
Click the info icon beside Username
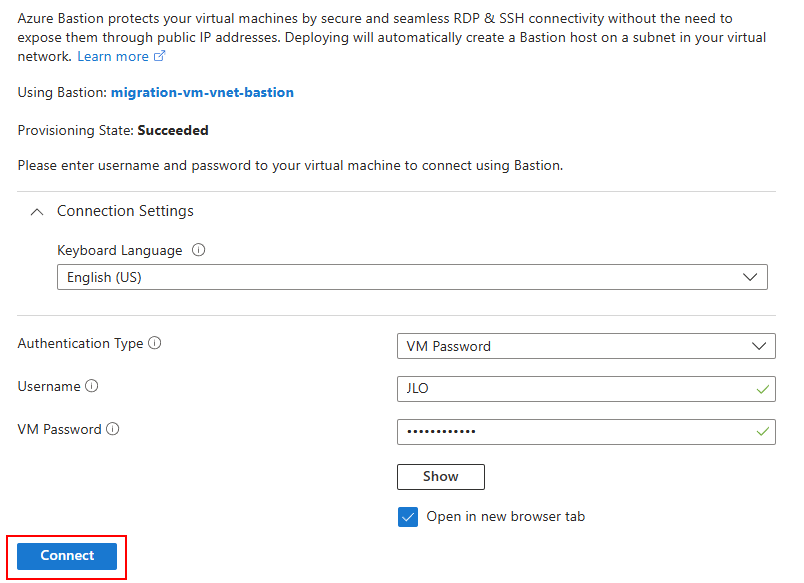(92, 386)
